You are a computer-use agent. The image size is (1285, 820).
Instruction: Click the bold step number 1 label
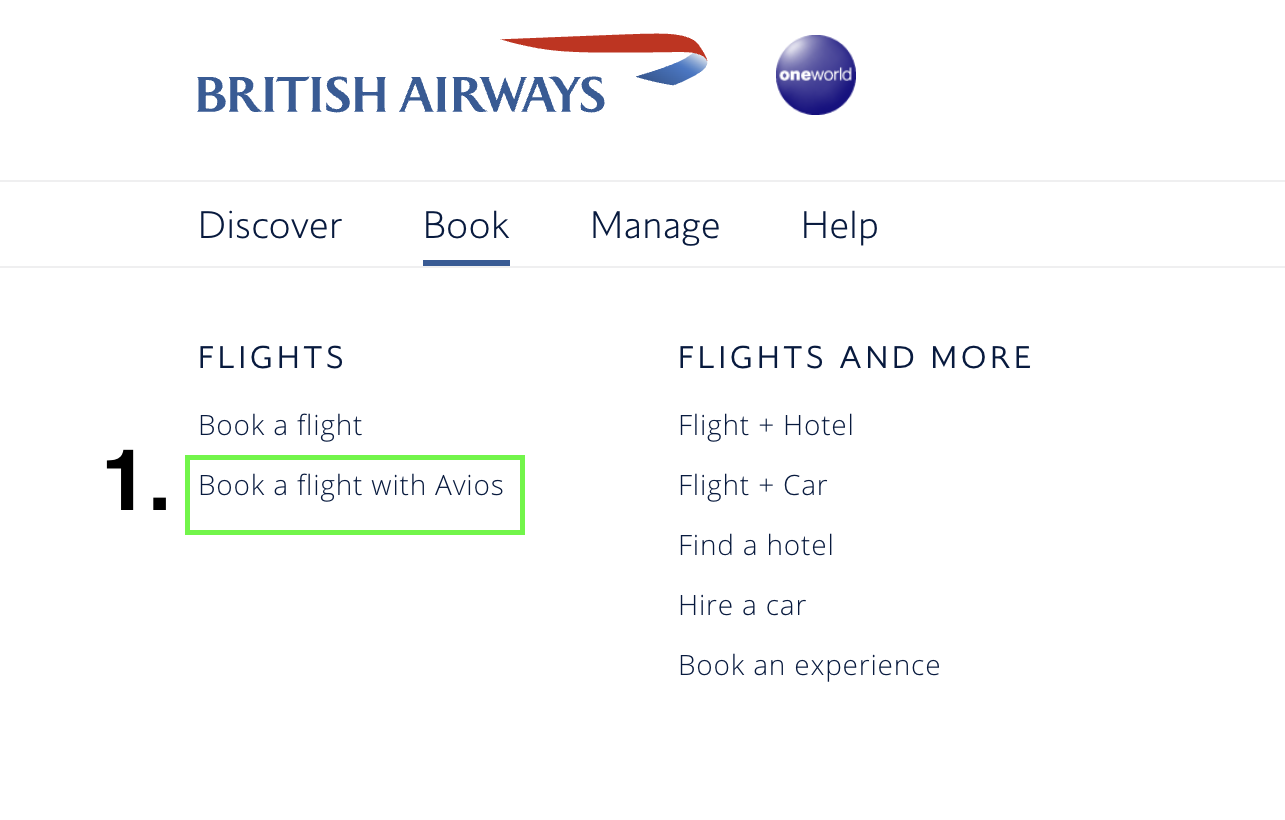point(135,484)
